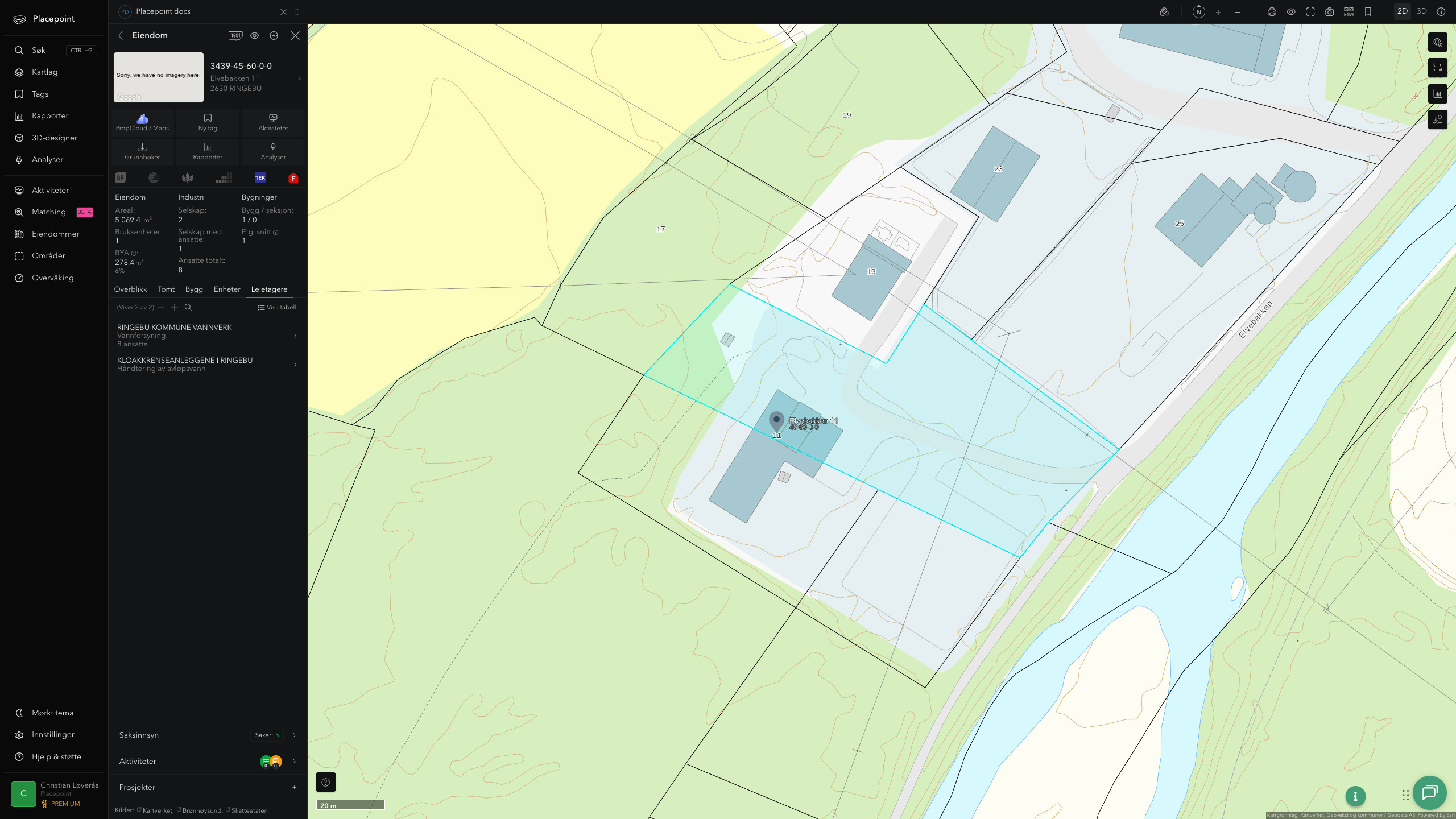
Task: Open Aktiviteter button in property panel
Action: tap(273, 122)
